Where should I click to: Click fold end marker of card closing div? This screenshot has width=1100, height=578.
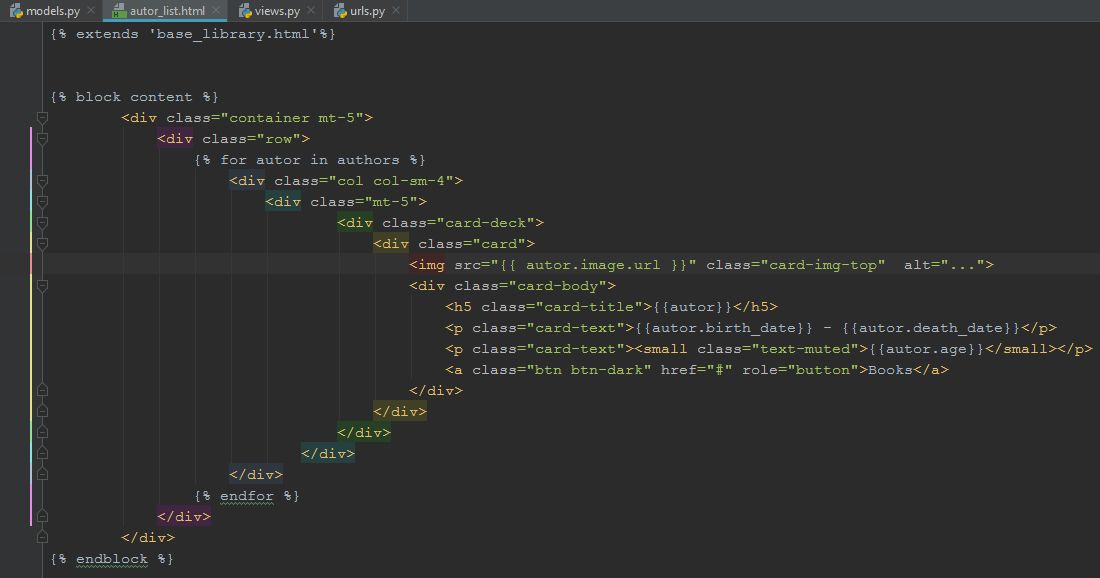[42, 411]
